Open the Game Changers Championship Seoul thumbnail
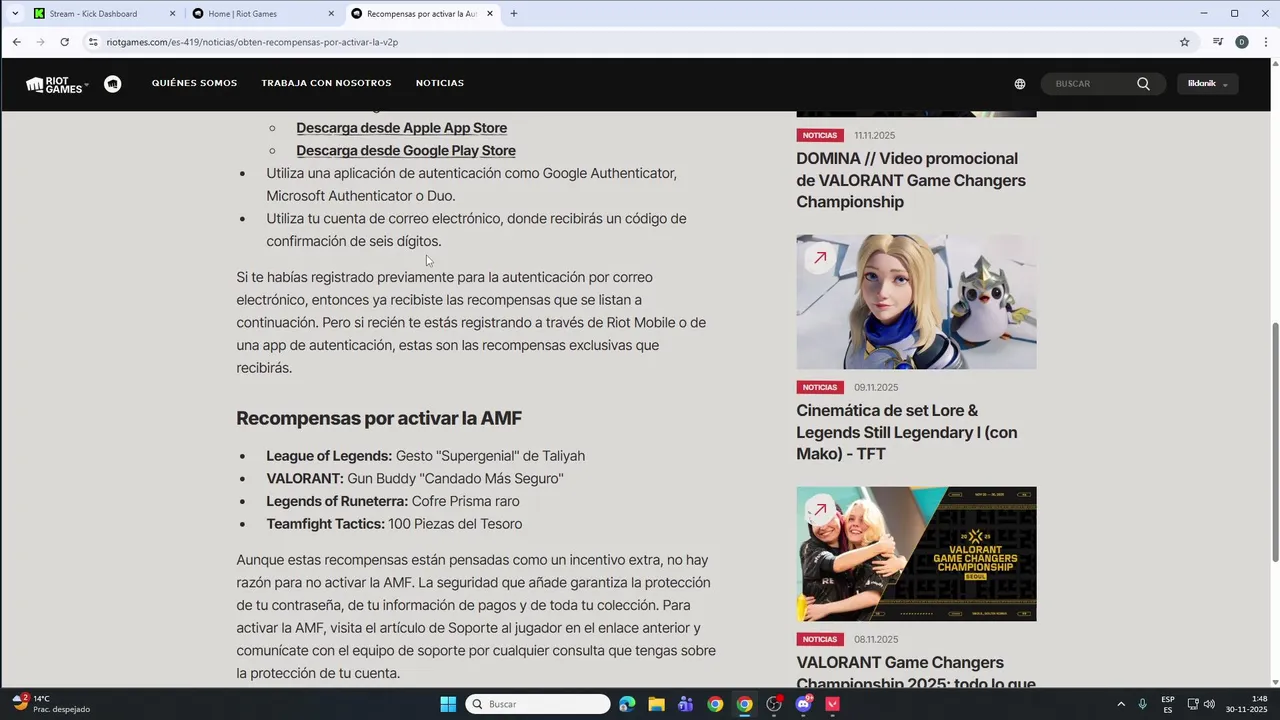Viewport: 1280px width, 720px height. click(x=916, y=554)
